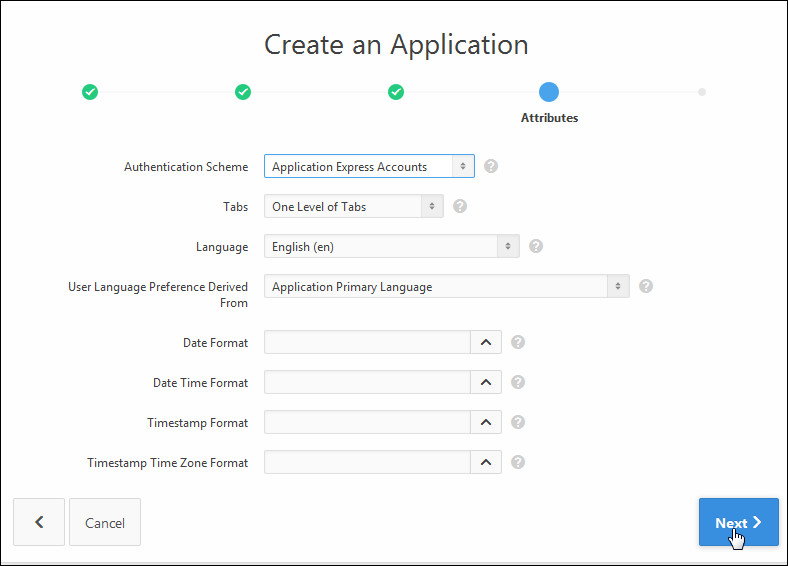Click help icon for Timestamp Time Zone Format
The image size is (788, 566).
pos(518,462)
